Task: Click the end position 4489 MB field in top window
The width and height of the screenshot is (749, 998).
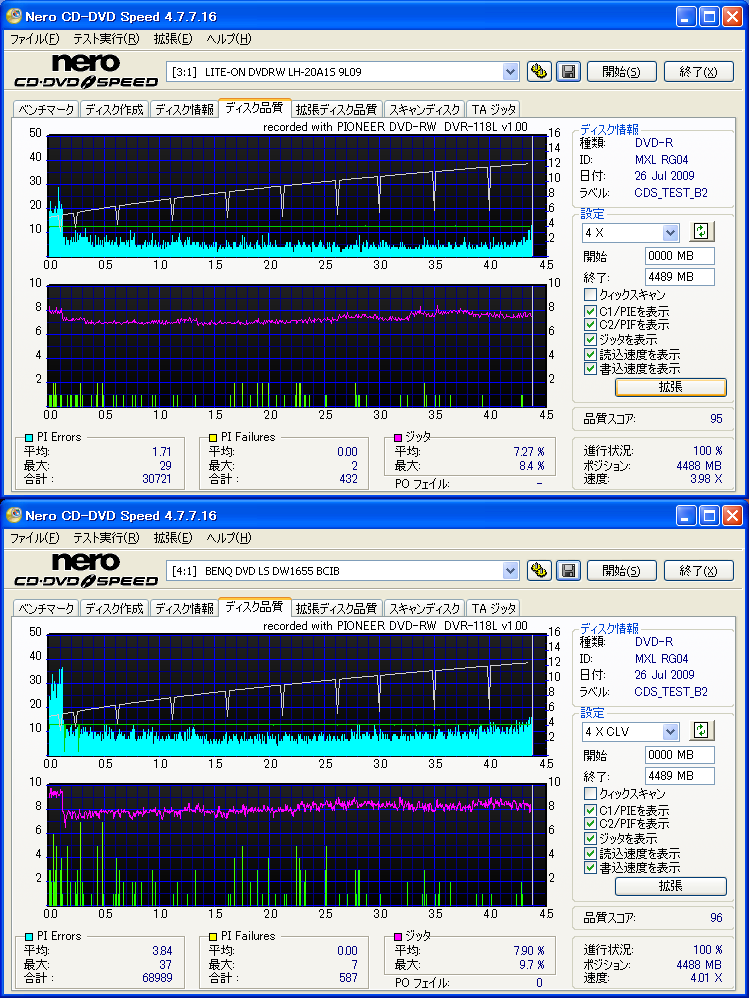Action: (x=680, y=277)
